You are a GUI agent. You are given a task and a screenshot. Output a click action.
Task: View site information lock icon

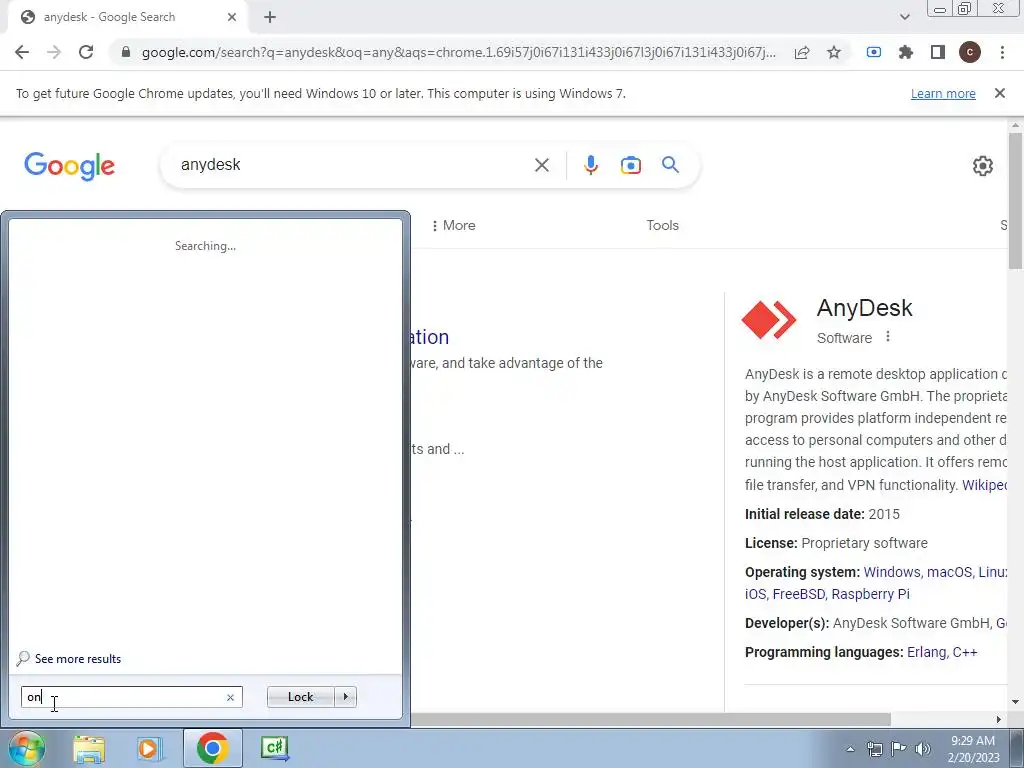coord(126,52)
